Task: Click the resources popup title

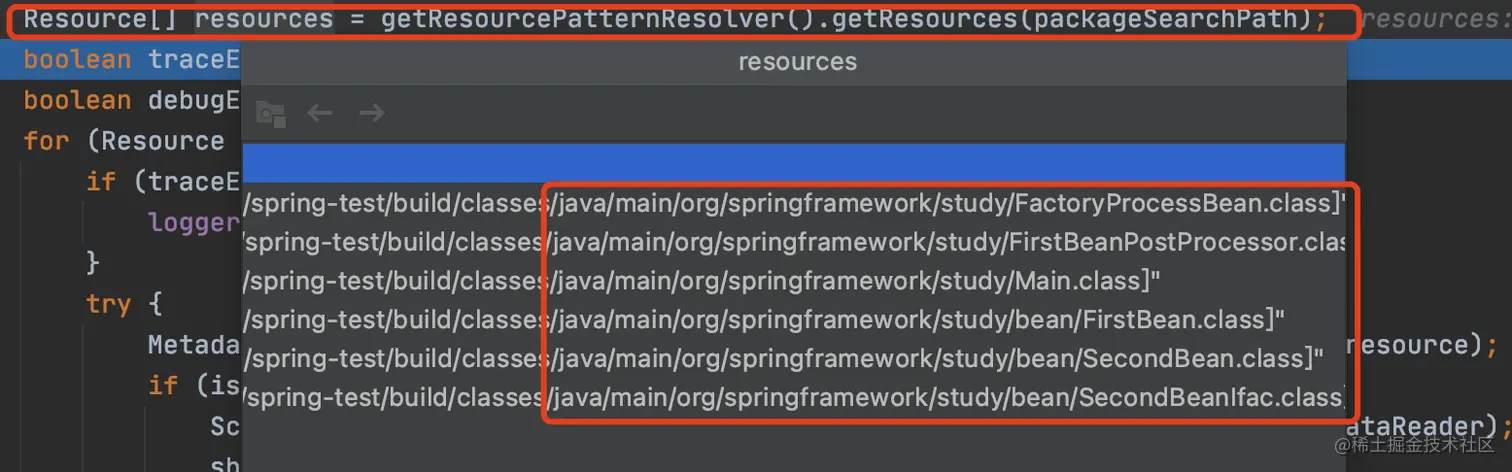Action: tap(797, 62)
